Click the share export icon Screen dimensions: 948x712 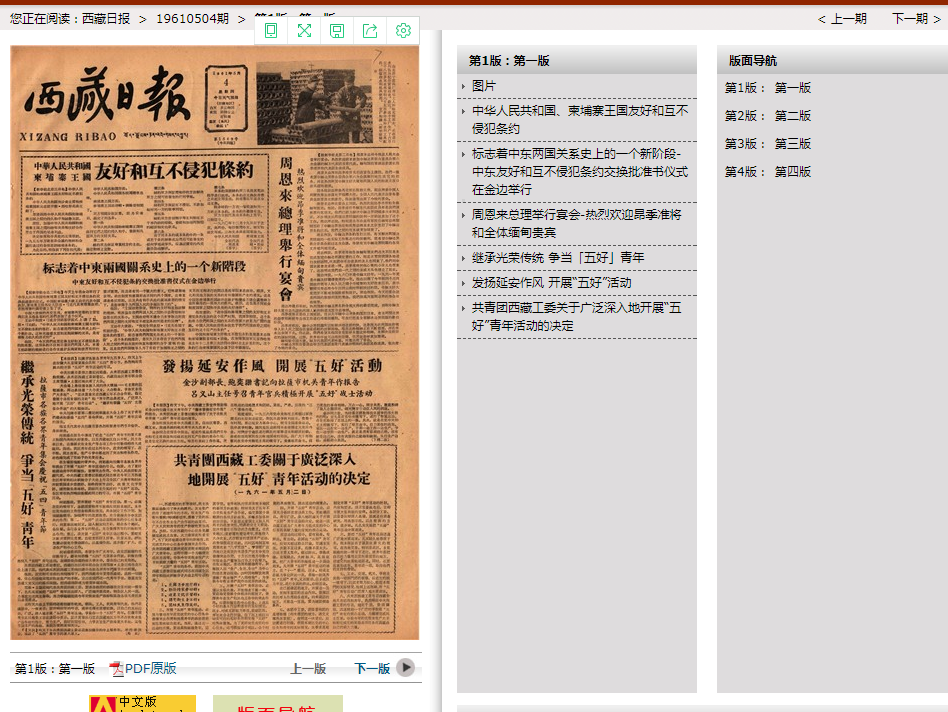[x=370, y=30]
